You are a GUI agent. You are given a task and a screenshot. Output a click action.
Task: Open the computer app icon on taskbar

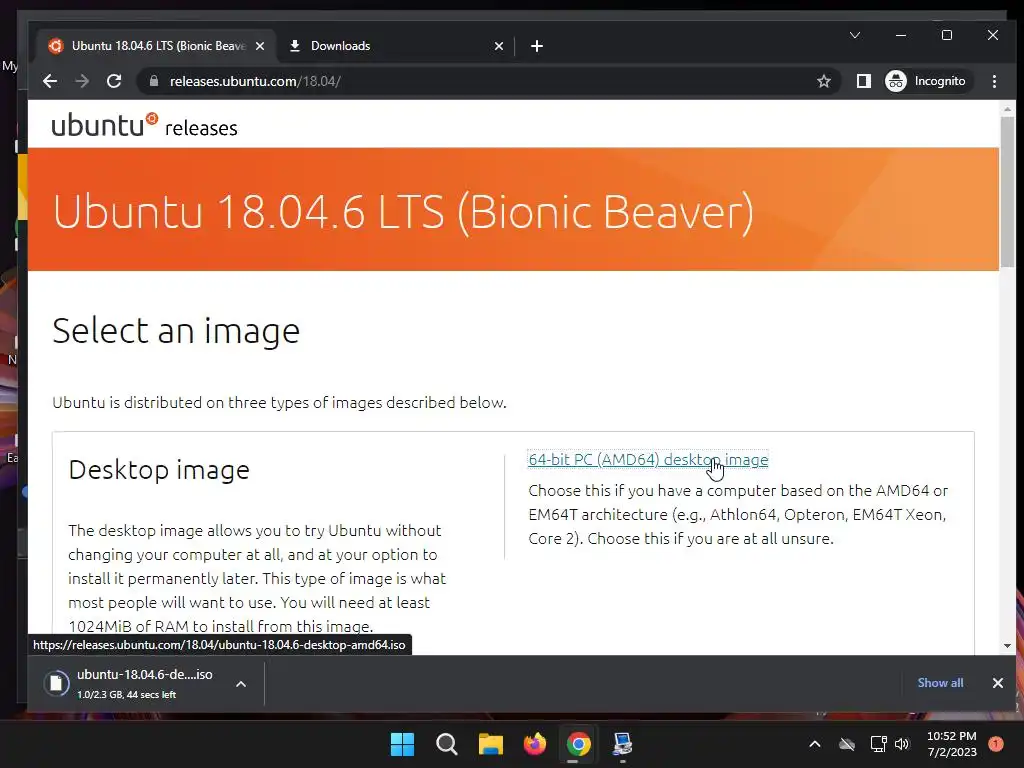click(x=622, y=744)
